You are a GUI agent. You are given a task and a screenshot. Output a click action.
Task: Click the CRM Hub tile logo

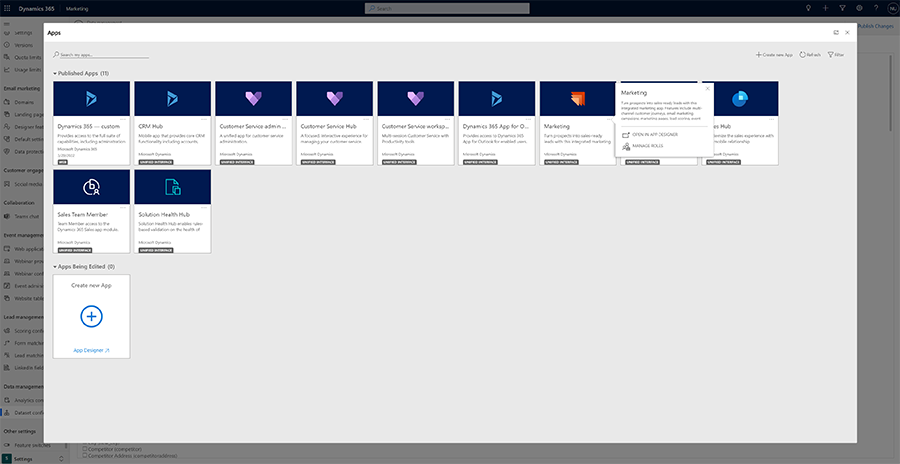click(172, 99)
